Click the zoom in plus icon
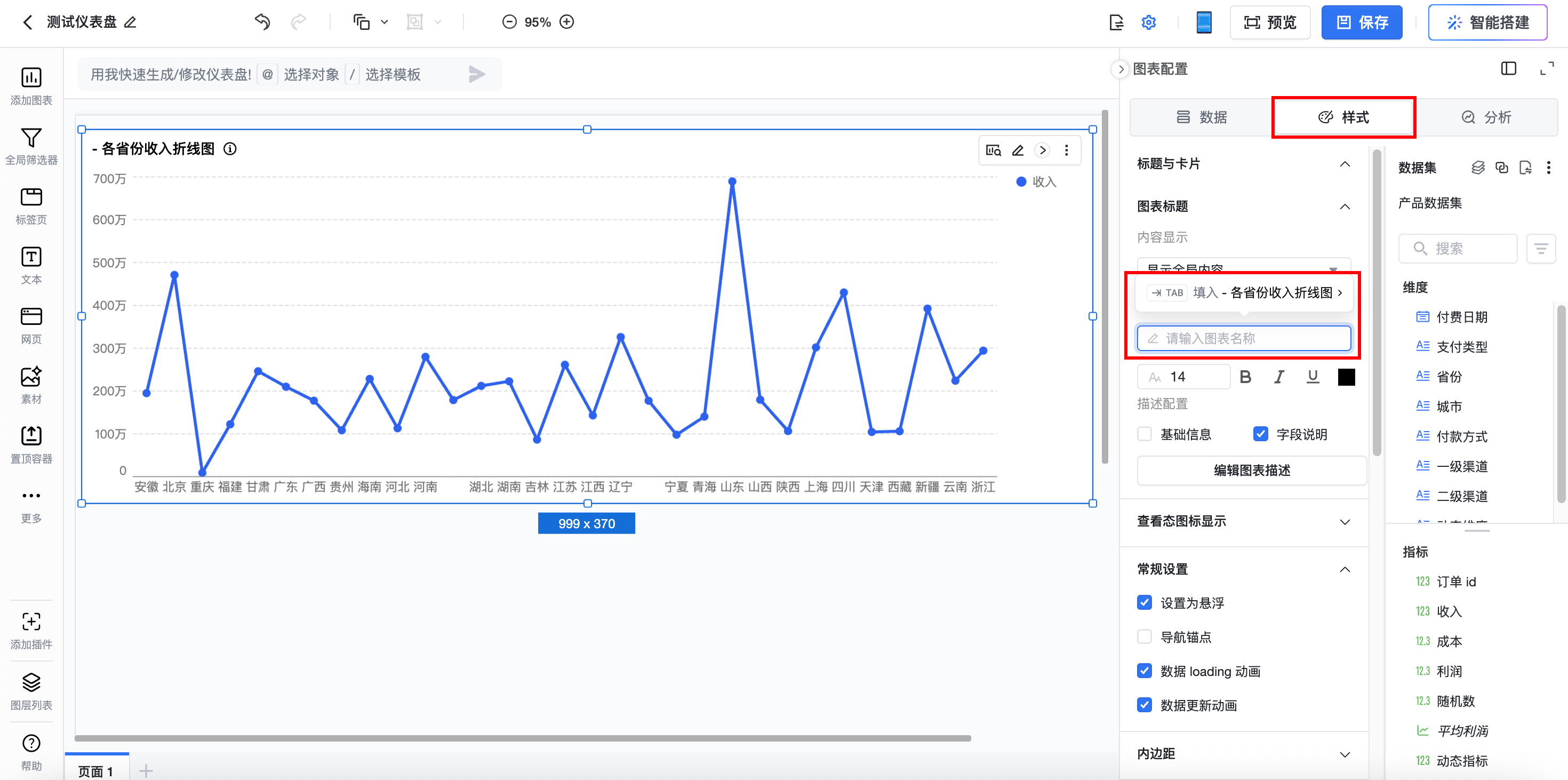This screenshot has height=780, width=1568. click(x=567, y=22)
